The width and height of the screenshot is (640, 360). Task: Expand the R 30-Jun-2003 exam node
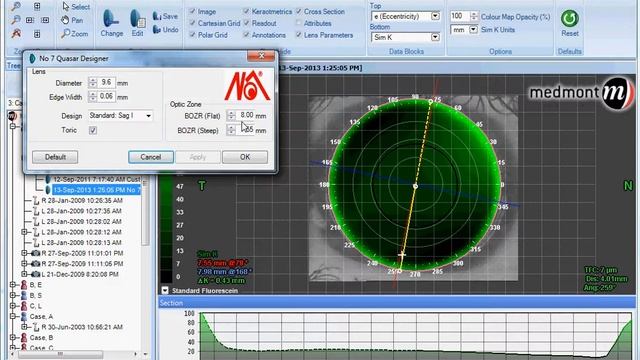pyautogui.click(x=24, y=327)
